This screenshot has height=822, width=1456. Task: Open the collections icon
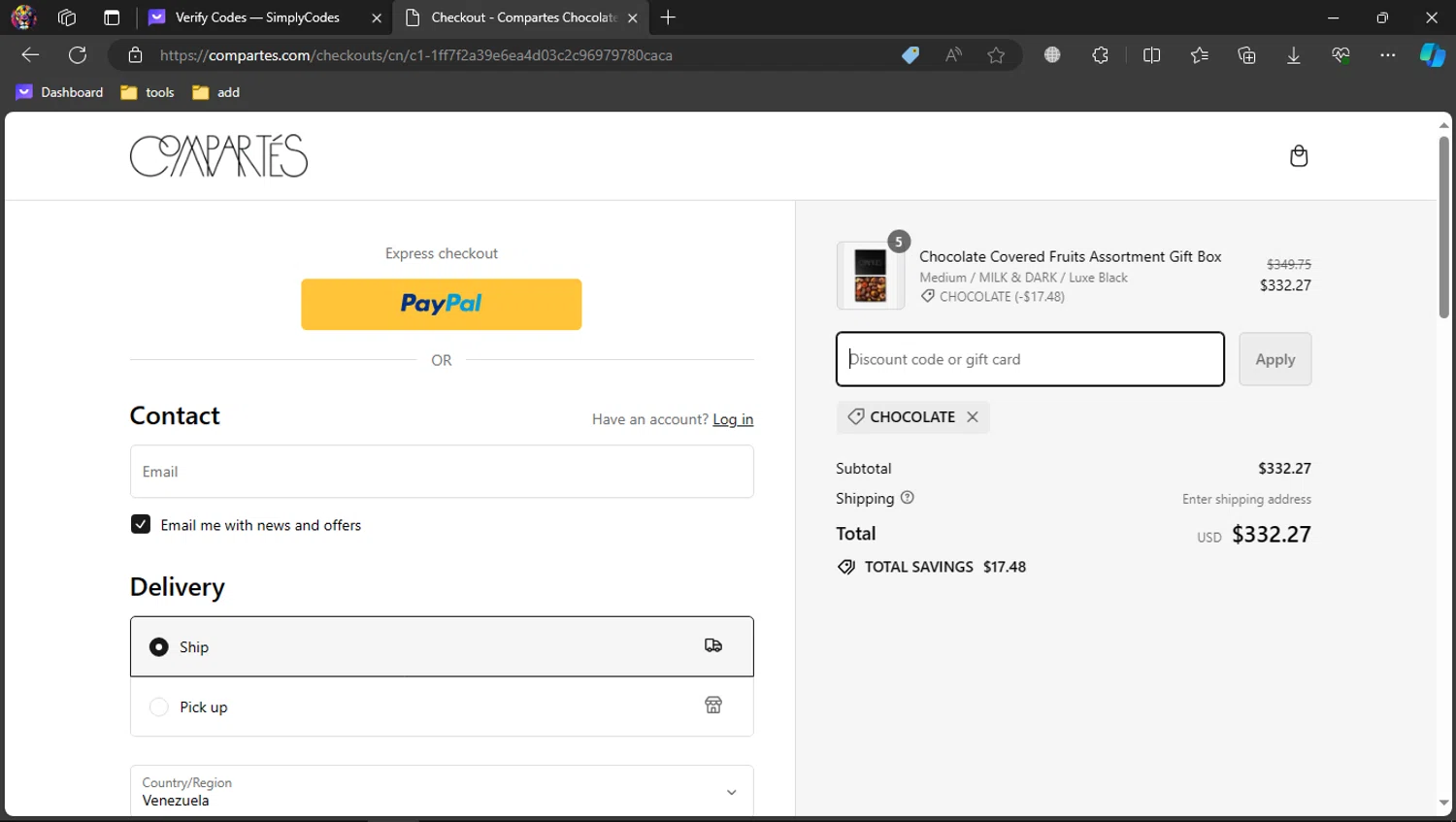tap(1247, 55)
